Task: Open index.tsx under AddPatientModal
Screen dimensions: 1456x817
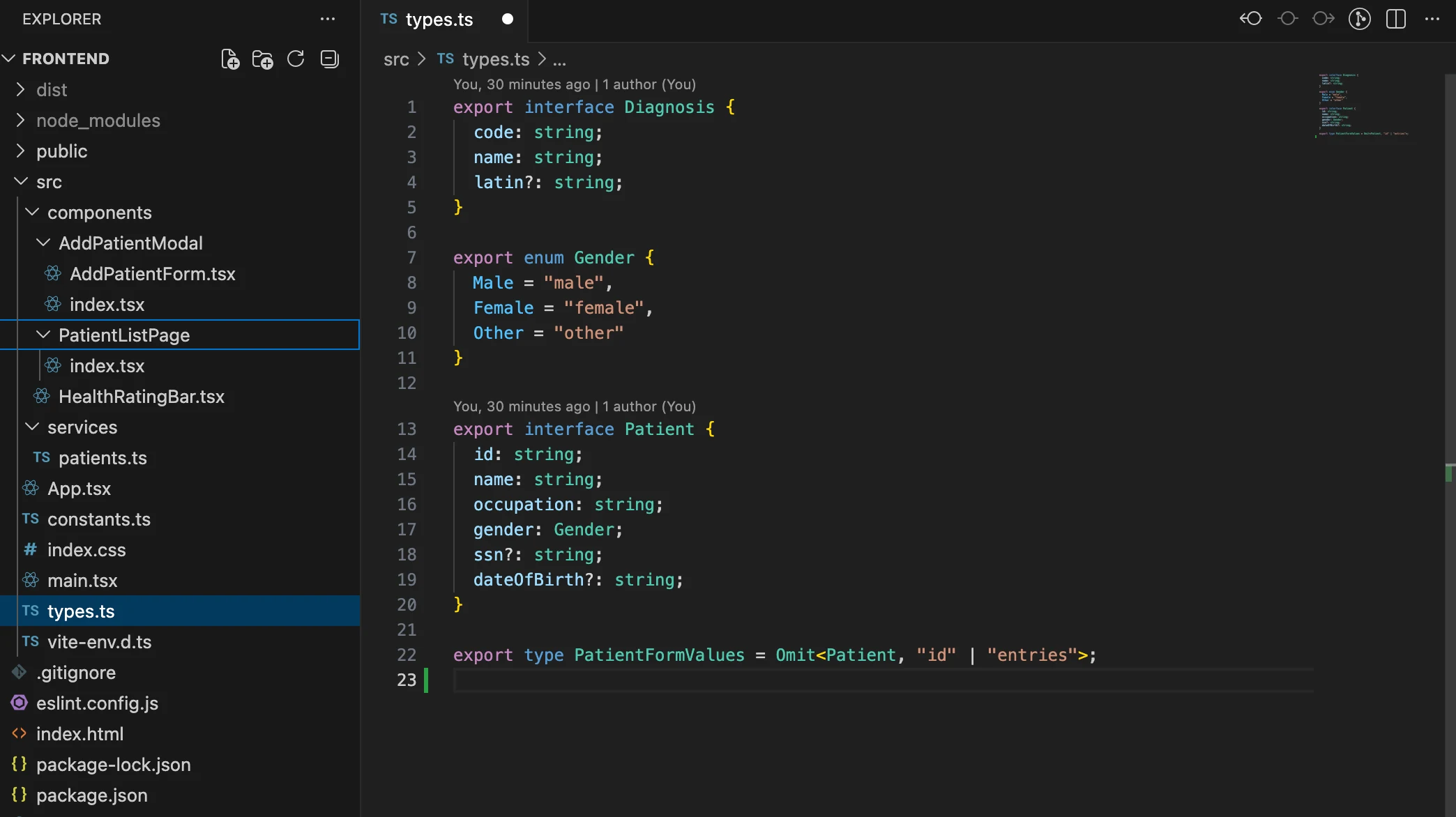Action: pos(180,304)
